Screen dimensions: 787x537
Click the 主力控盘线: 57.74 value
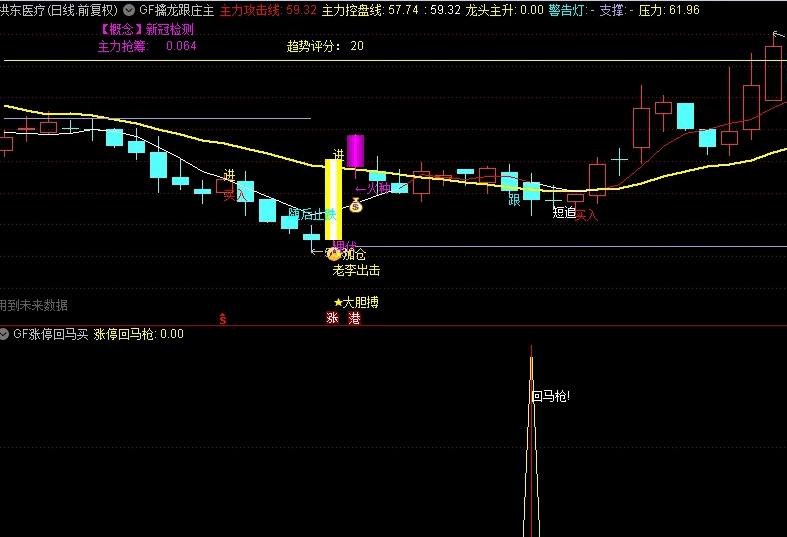(x=370, y=10)
